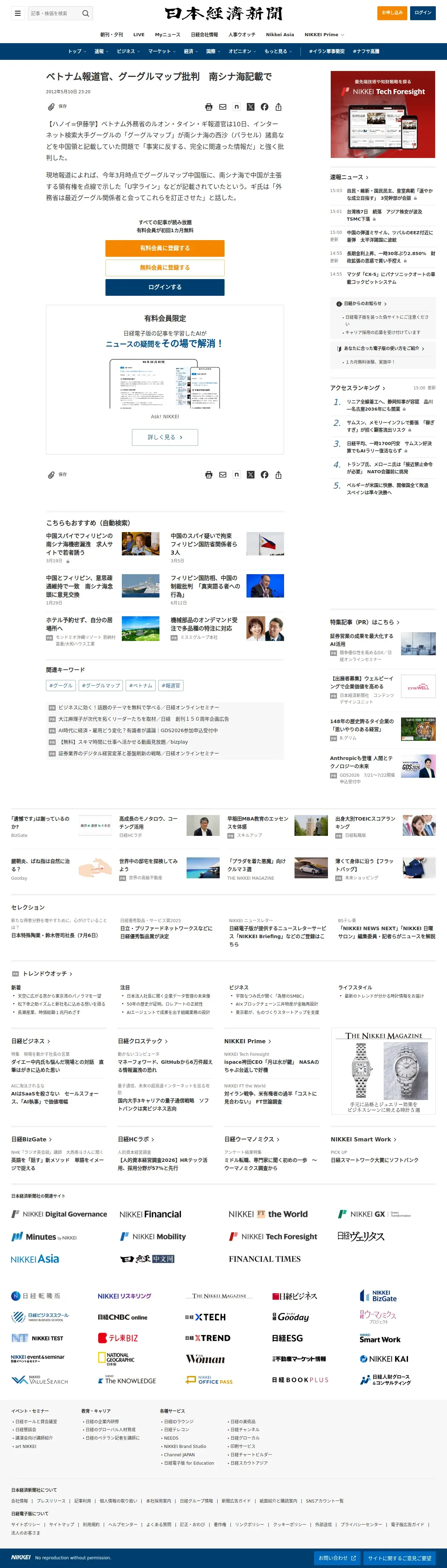Open Myニュース in the top menu
447x1568 pixels.
click(167, 35)
